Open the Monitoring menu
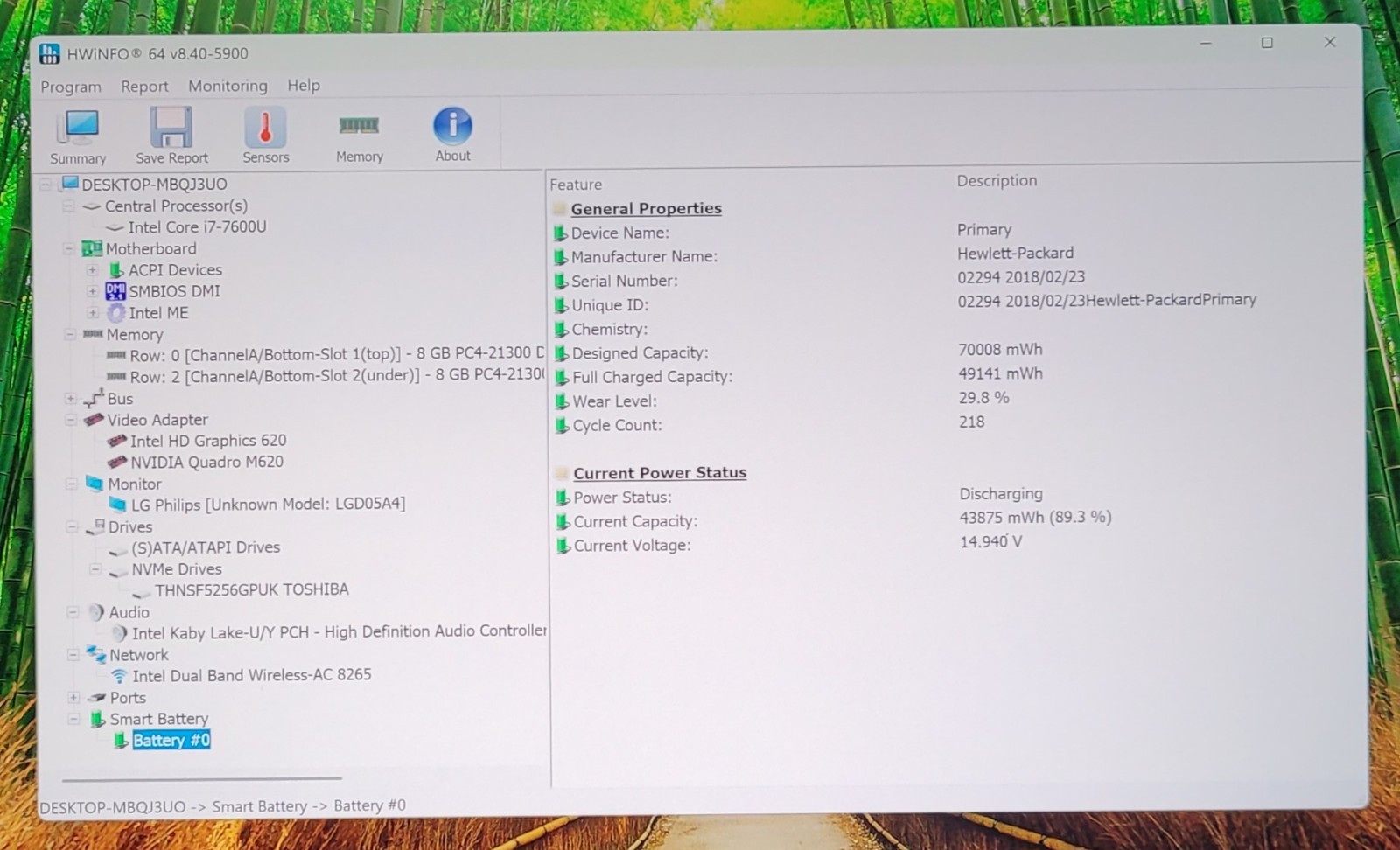This screenshot has width=1400, height=850. point(227,86)
